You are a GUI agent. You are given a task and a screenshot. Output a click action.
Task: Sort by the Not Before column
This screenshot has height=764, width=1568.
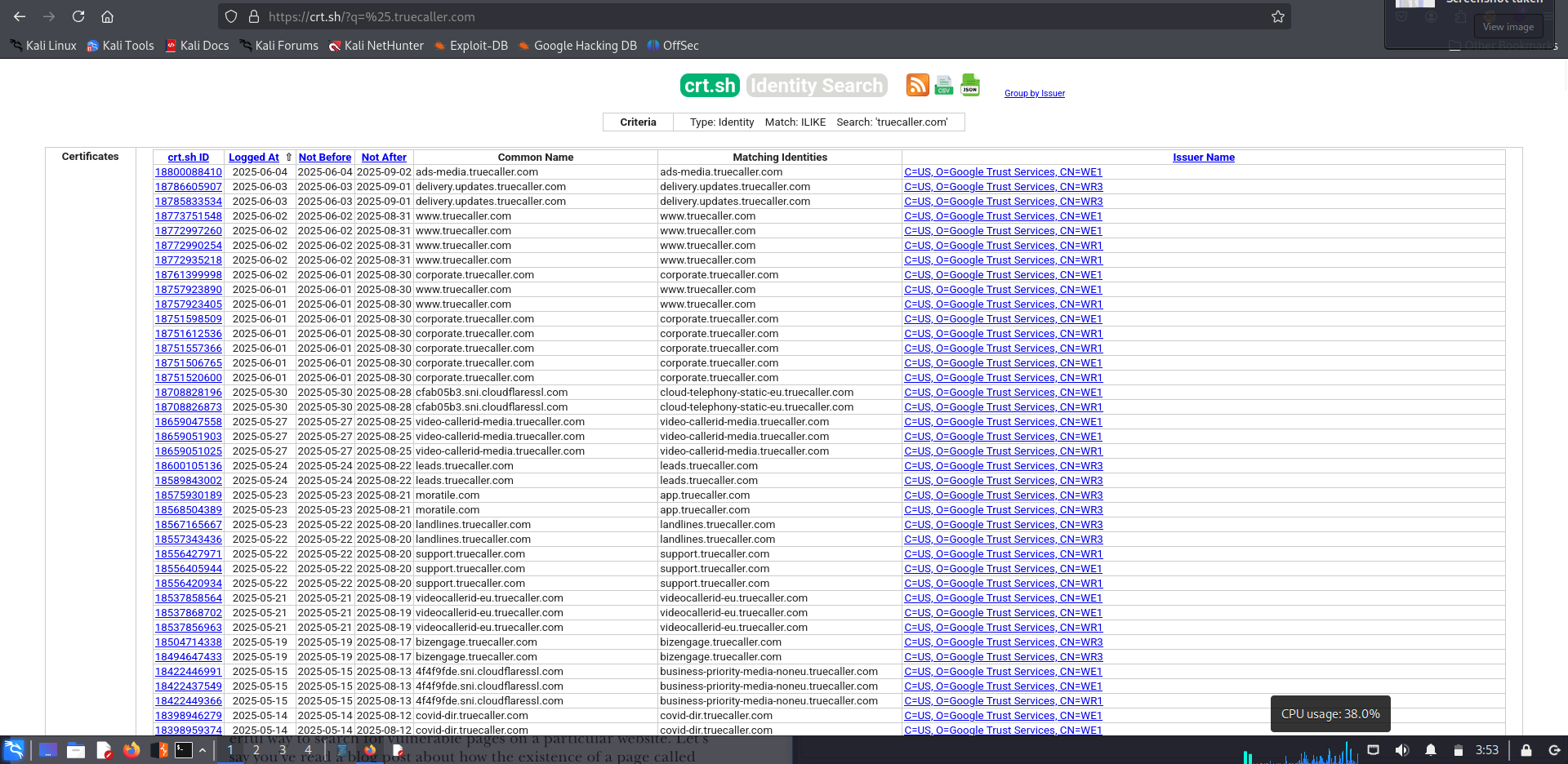tap(325, 158)
